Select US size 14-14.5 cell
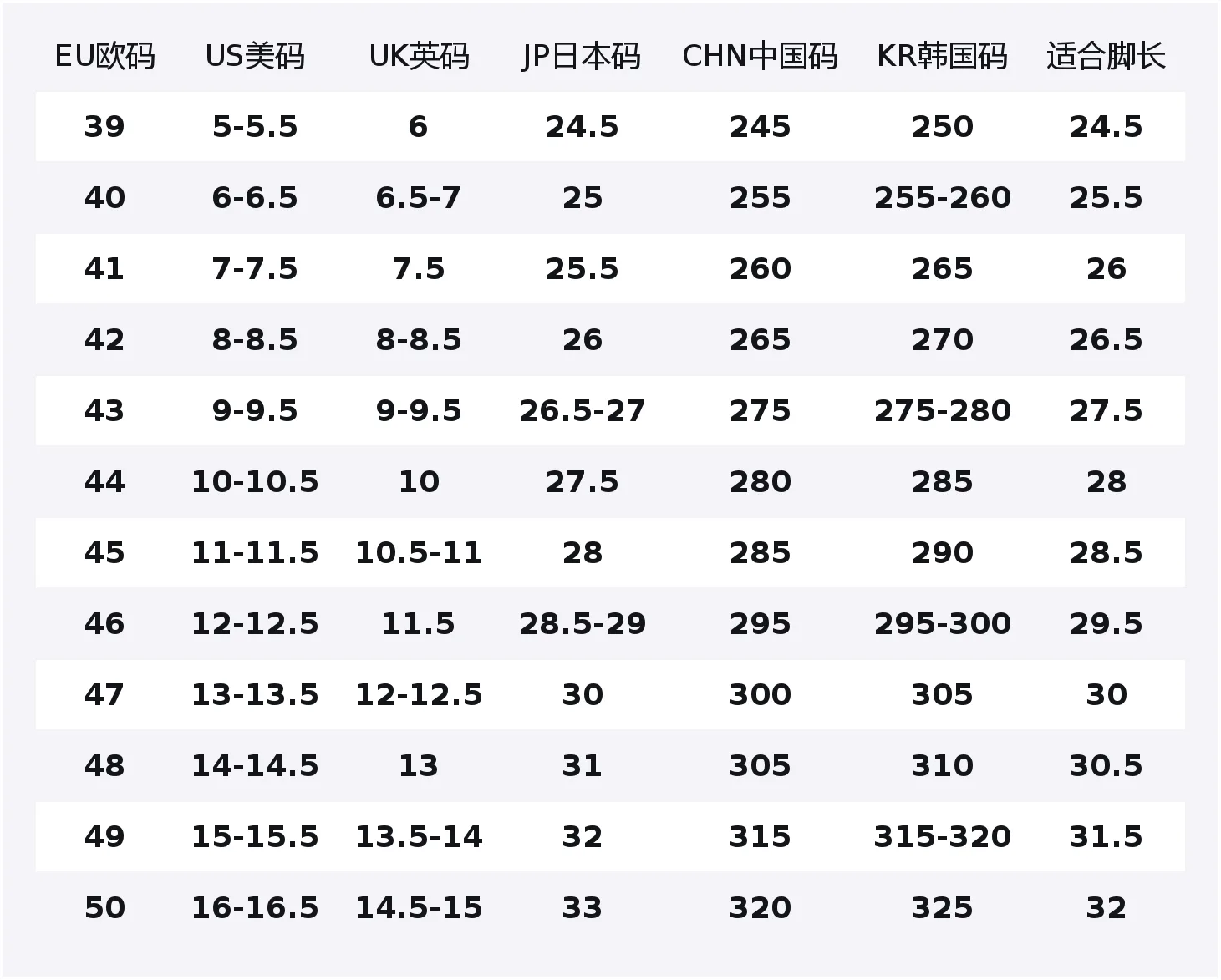Image resolution: width=1221 pixels, height=980 pixels. [x=255, y=766]
